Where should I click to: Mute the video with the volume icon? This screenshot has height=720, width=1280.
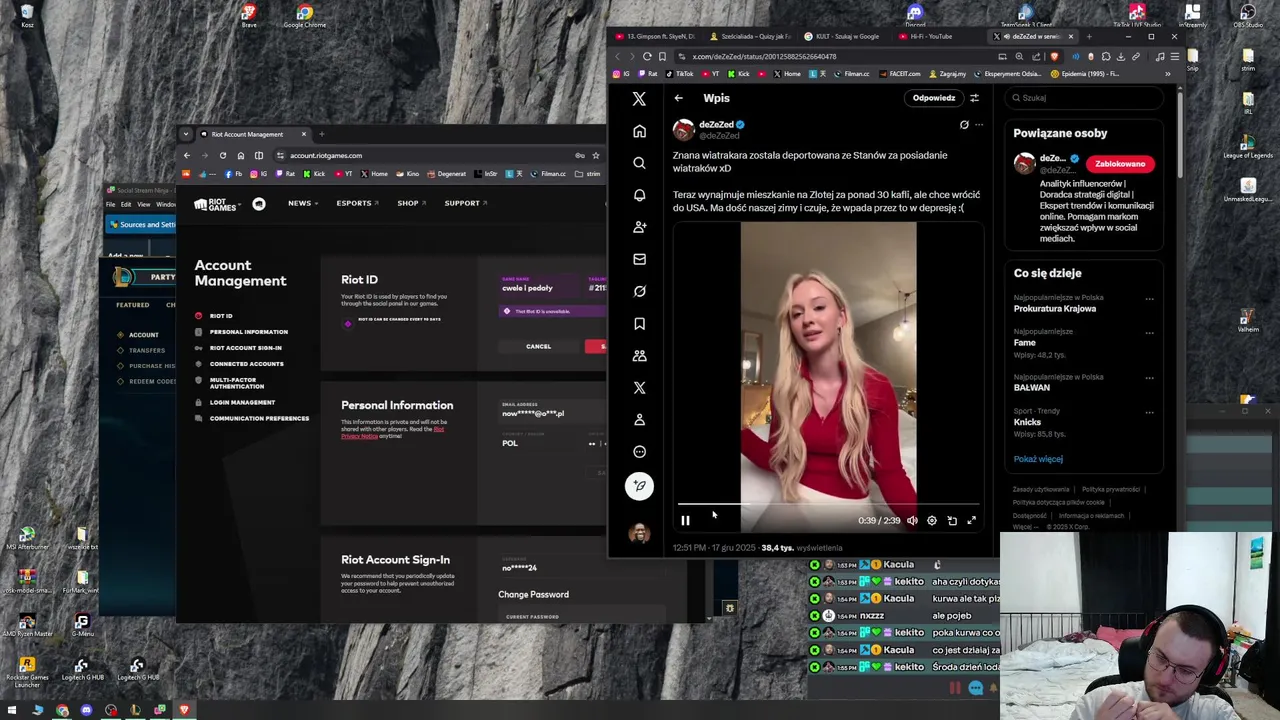point(912,520)
